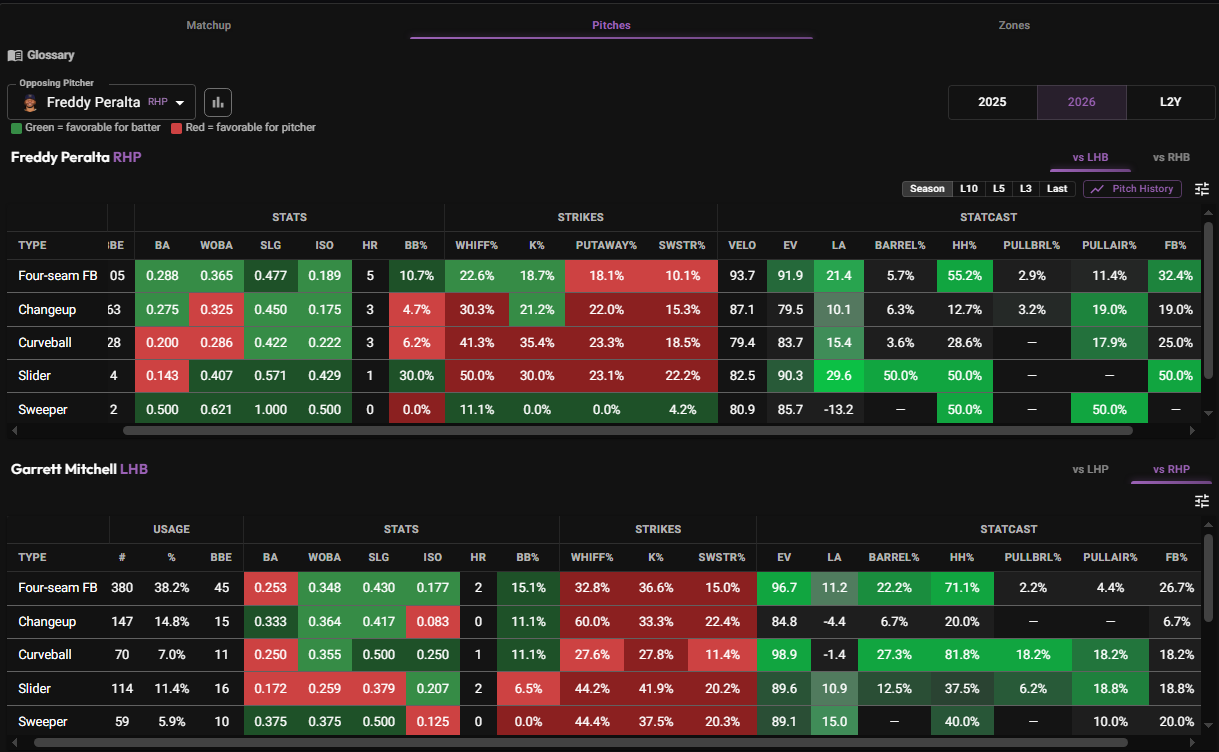Switch to the Zones tab
Viewport: 1219px width, 752px height.
tap(1014, 25)
